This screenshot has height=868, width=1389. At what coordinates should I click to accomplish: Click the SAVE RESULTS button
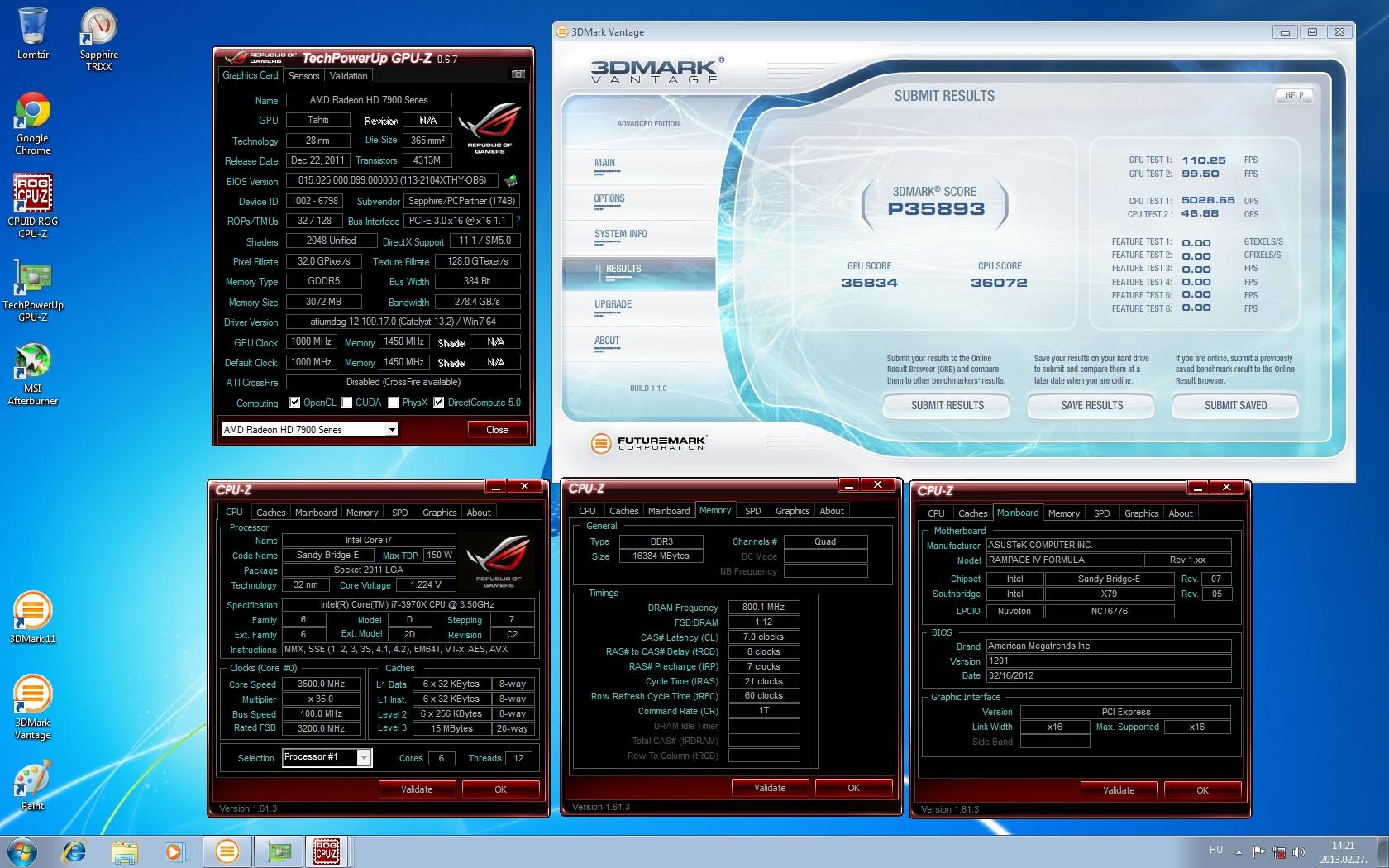click(x=1091, y=405)
